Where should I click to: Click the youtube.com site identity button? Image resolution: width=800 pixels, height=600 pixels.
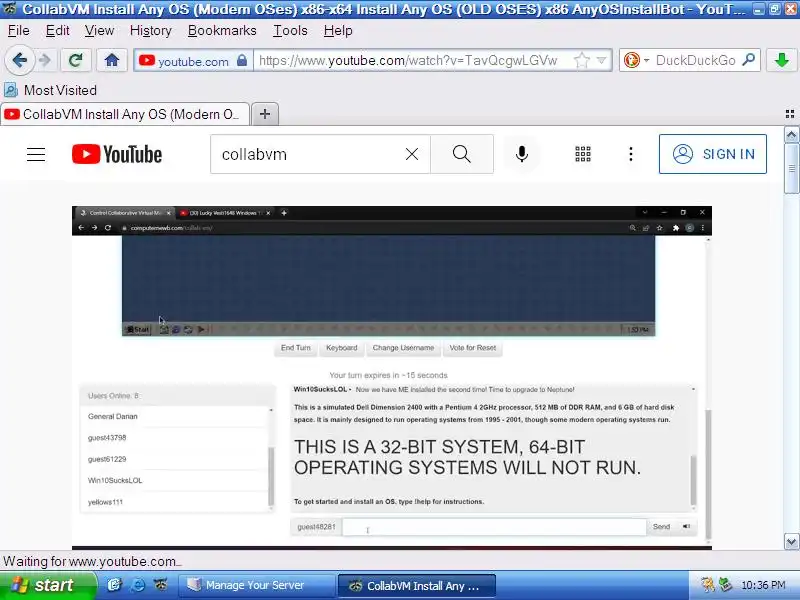[x=193, y=61]
